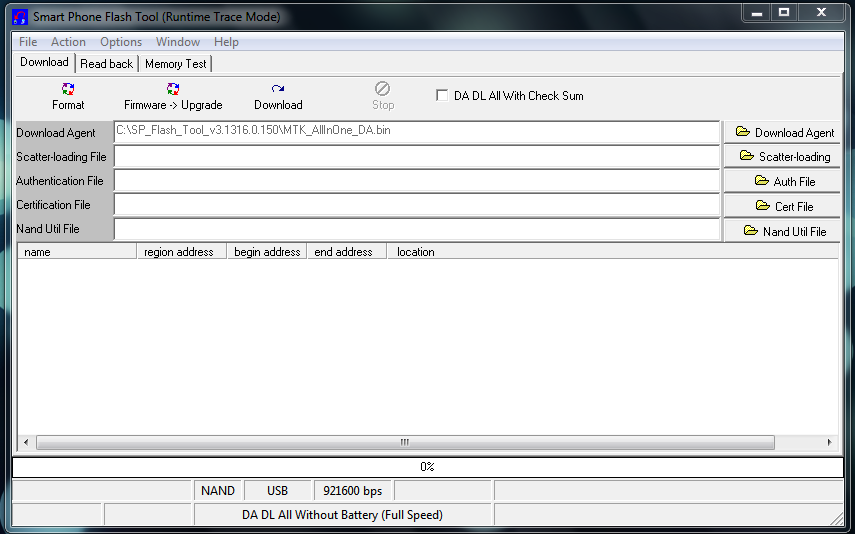Open the Action menu

click(x=68, y=42)
